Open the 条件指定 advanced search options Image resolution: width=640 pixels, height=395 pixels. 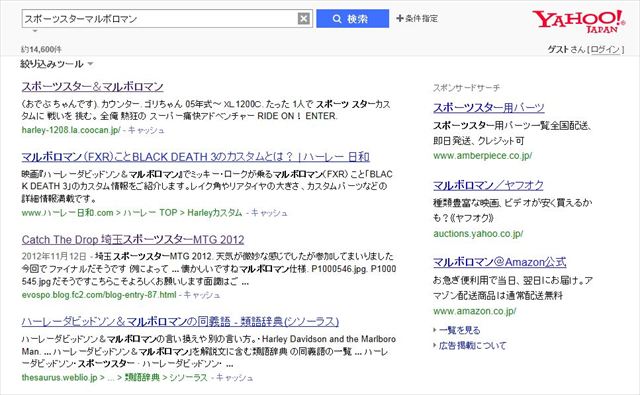click(x=417, y=18)
